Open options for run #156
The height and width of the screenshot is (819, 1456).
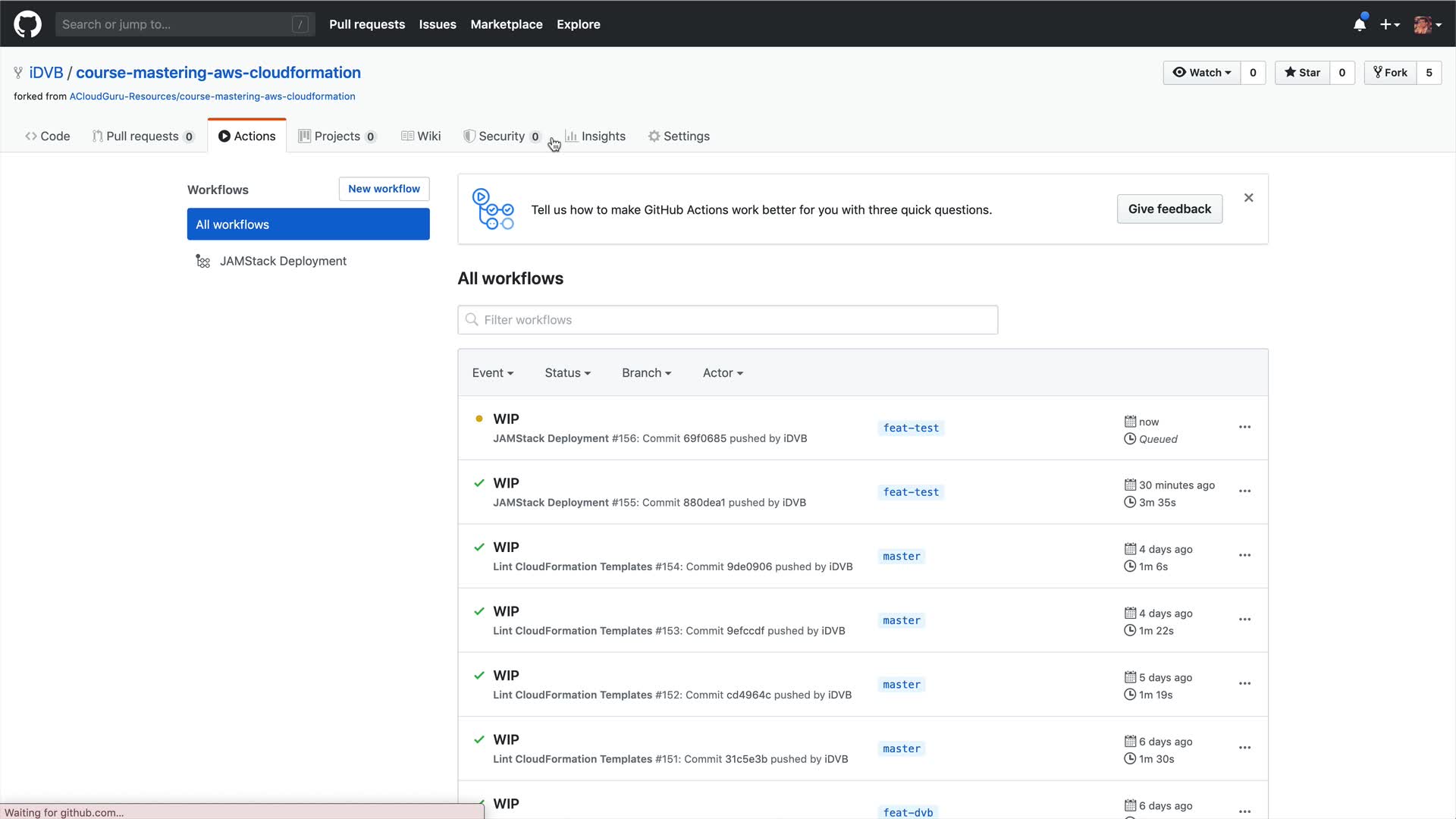(1244, 427)
